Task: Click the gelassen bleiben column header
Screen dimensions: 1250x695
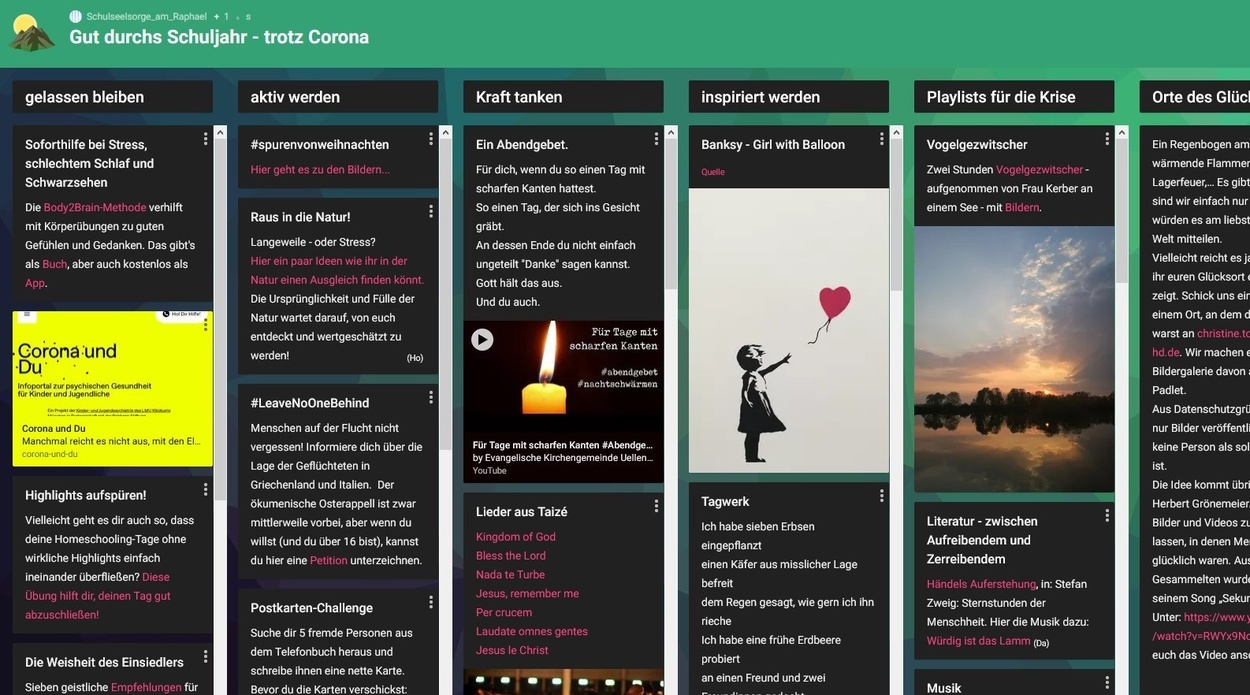Action: coord(112,97)
